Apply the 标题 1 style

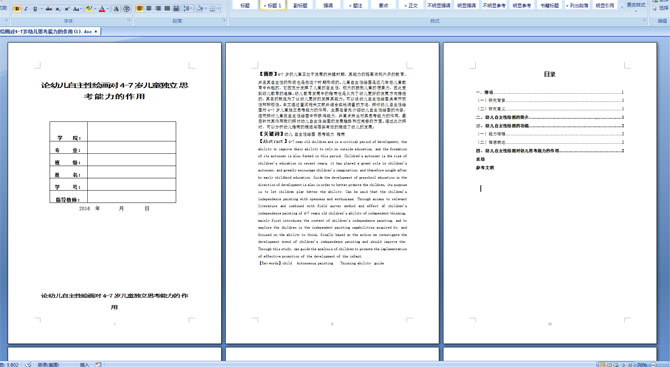pos(273,6)
